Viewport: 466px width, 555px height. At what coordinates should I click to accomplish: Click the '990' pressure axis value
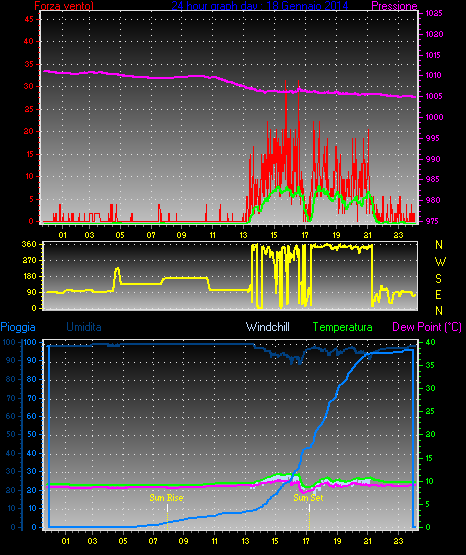tap(432, 159)
